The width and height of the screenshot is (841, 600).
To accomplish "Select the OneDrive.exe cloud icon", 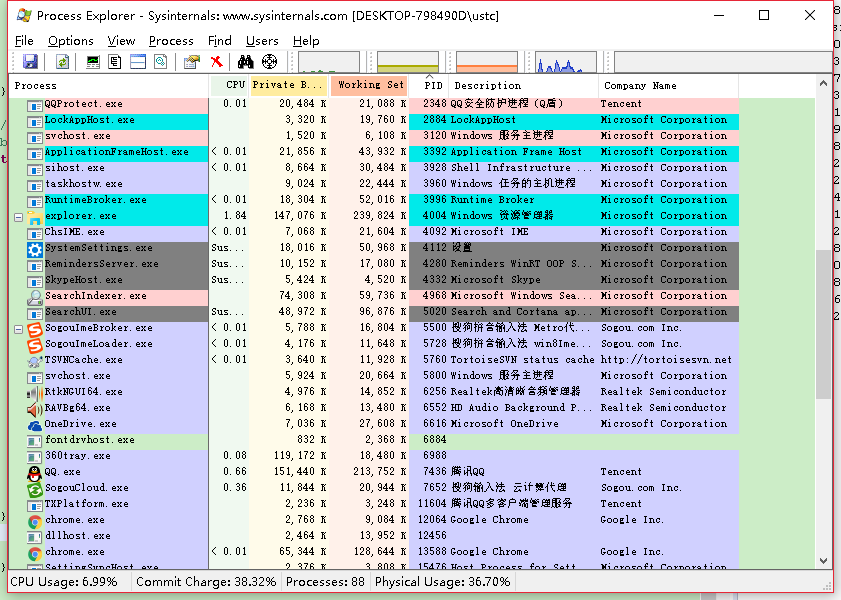I will (35, 425).
